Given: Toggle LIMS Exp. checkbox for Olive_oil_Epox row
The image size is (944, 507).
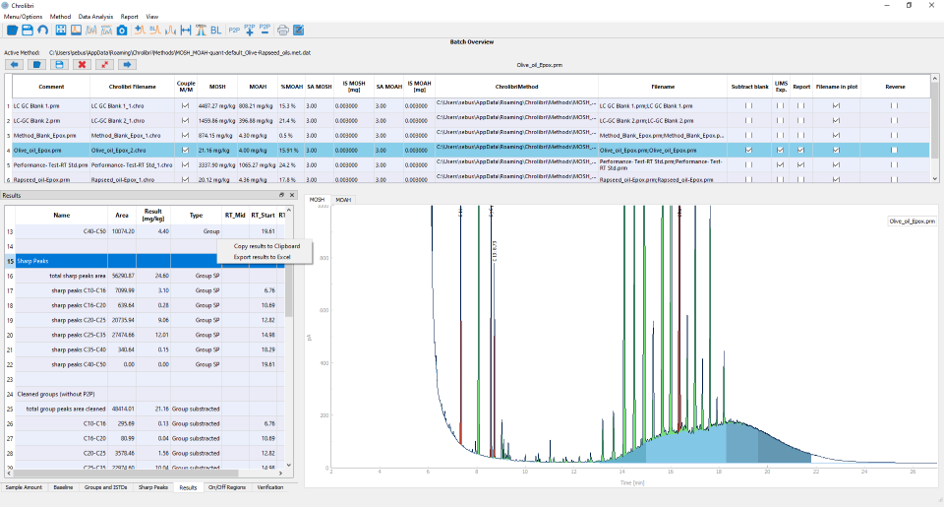Looking at the screenshot, I should tap(780, 150).
